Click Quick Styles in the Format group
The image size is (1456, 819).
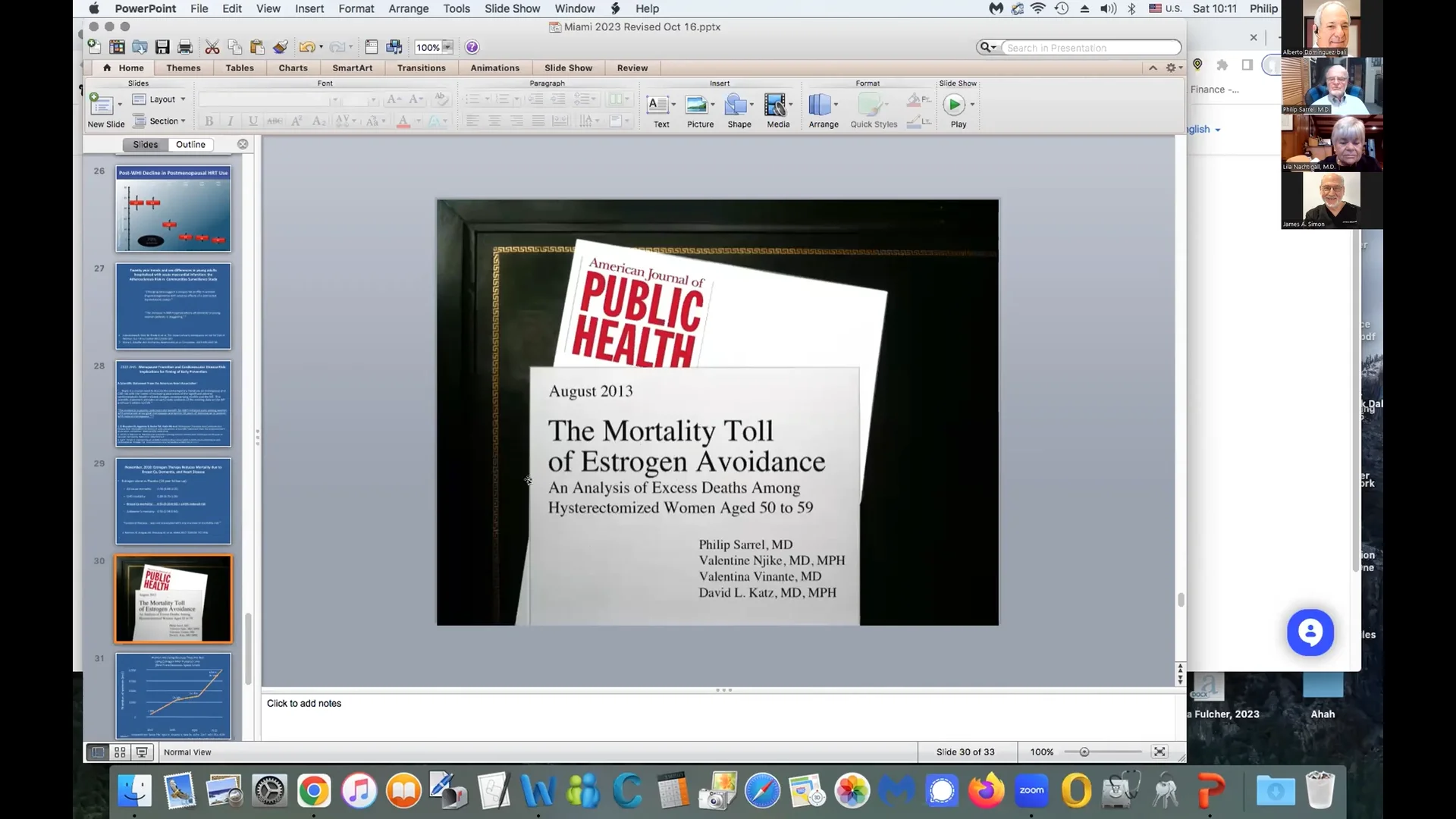874,111
